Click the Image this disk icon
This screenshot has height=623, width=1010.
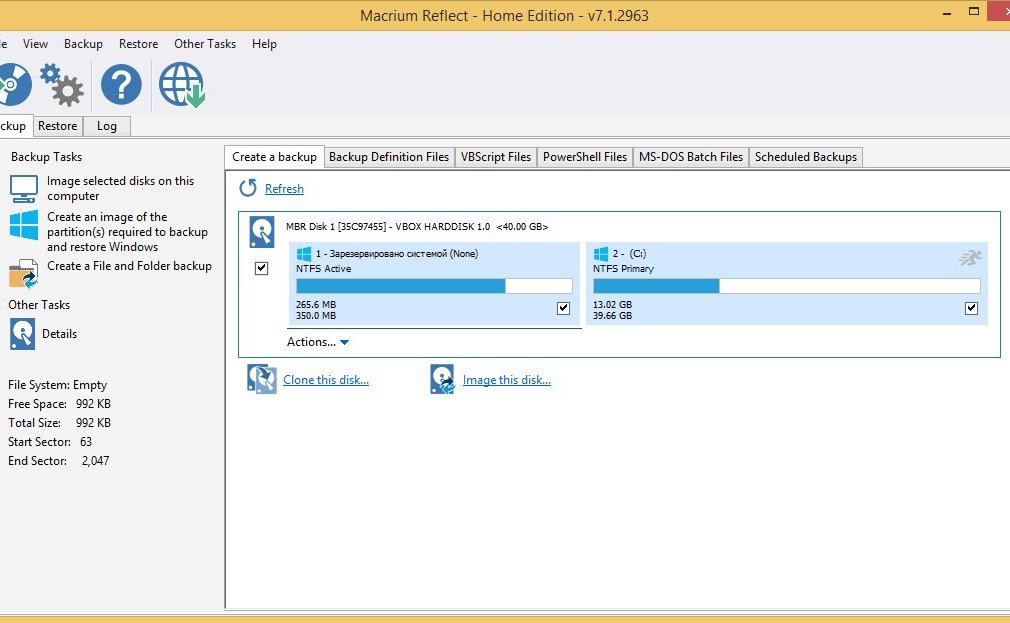click(443, 379)
